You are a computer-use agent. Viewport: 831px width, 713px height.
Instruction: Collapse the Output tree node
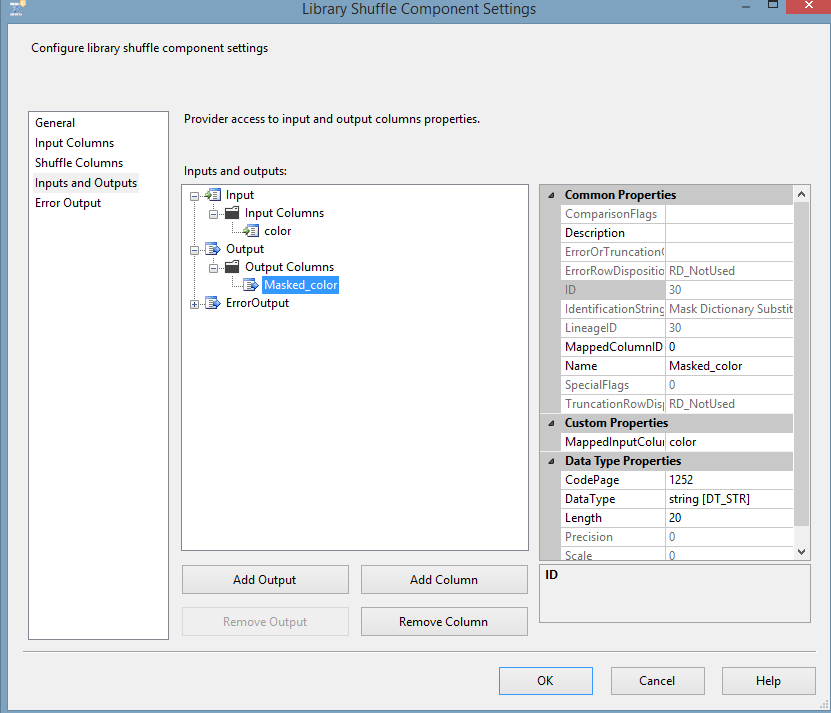coord(195,250)
